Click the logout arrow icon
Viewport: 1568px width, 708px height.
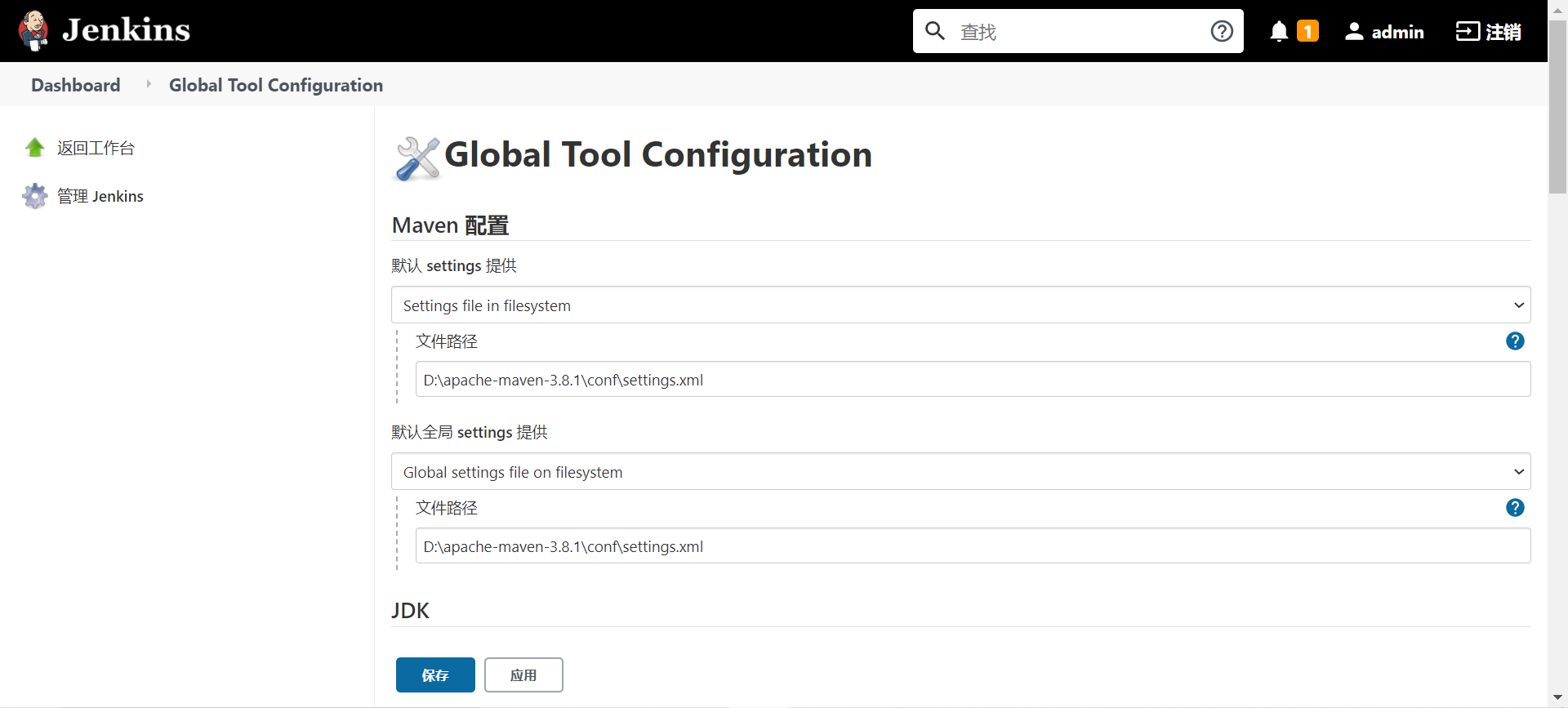(1468, 31)
